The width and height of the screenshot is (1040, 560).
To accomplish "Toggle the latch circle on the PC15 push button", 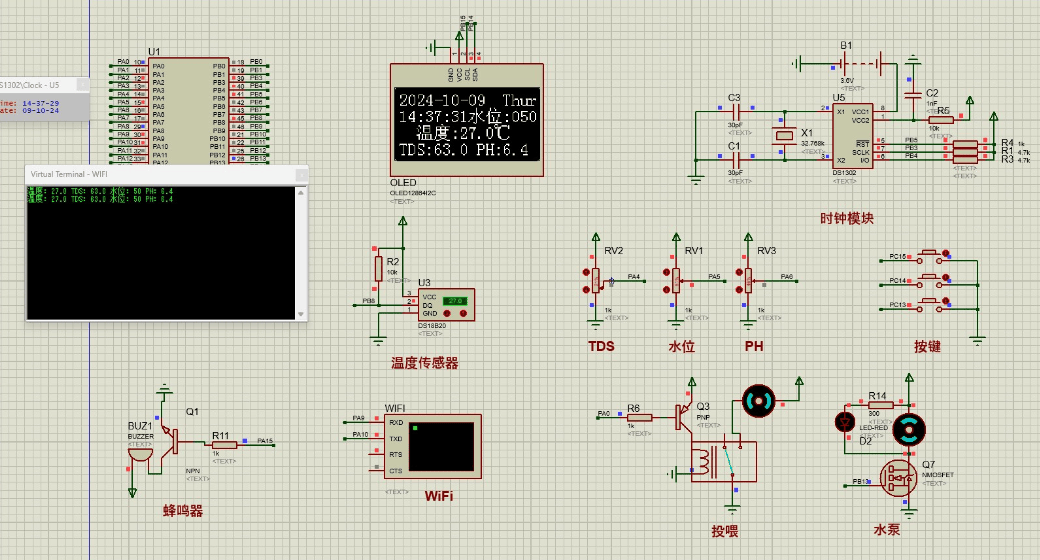I will click(x=947, y=254).
